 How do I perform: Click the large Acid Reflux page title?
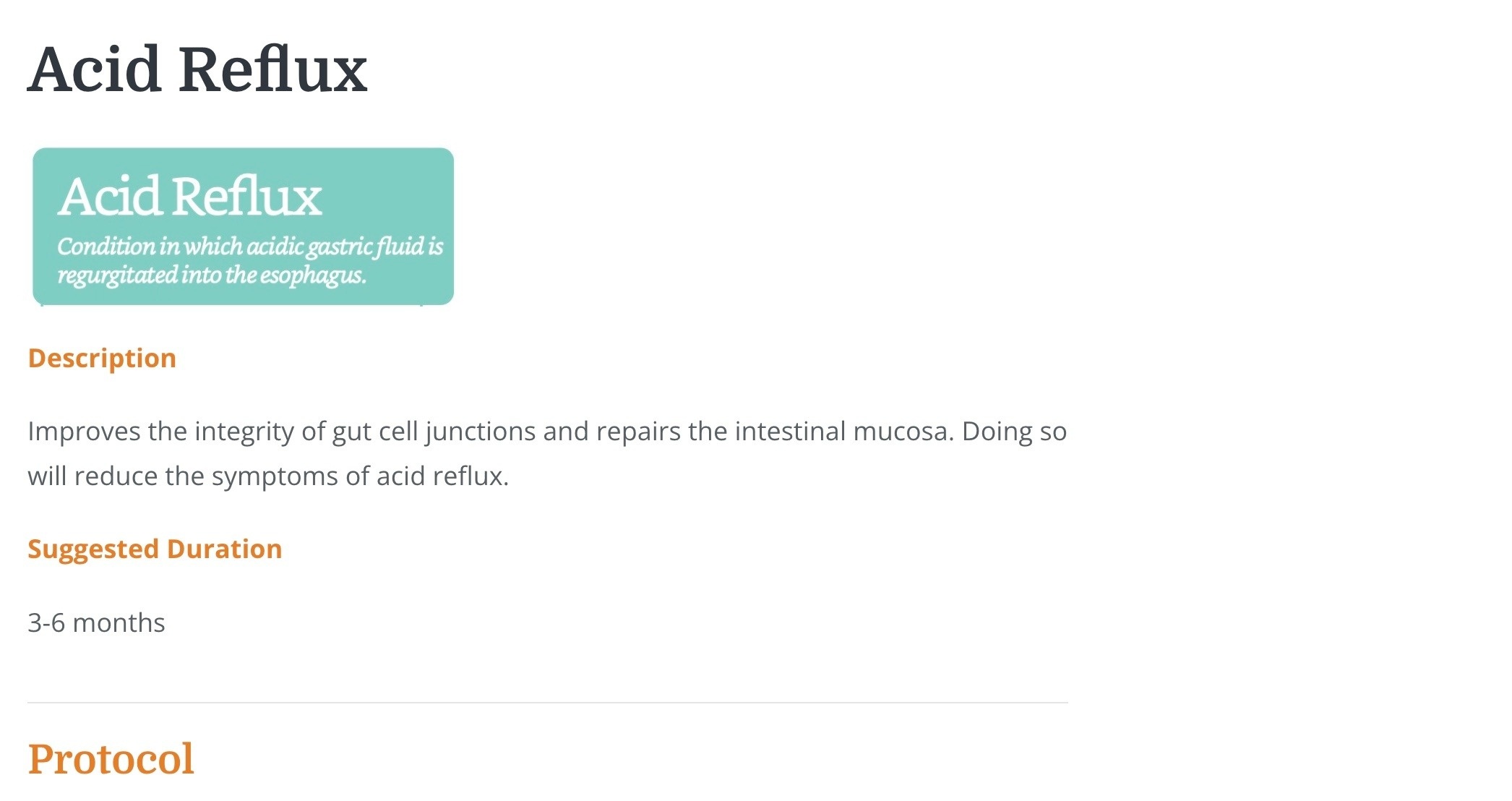197,69
